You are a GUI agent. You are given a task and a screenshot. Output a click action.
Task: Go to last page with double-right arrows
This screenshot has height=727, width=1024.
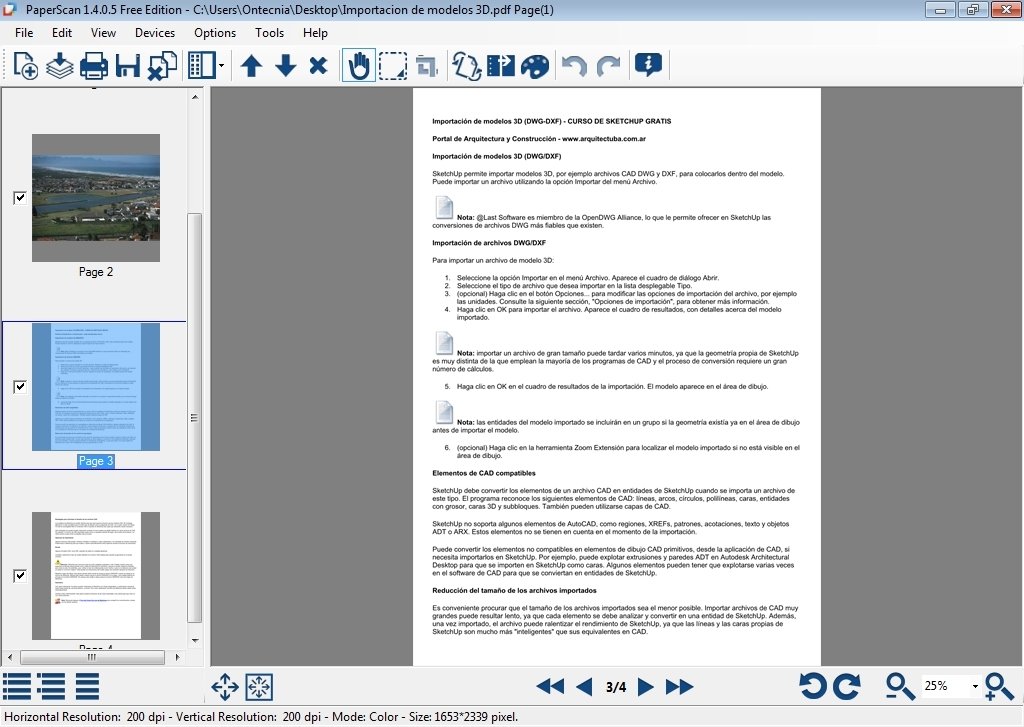click(x=679, y=687)
